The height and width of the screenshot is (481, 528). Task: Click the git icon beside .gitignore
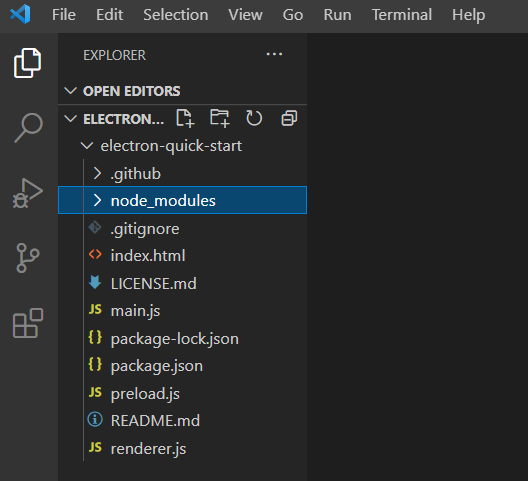click(x=95, y=227)
